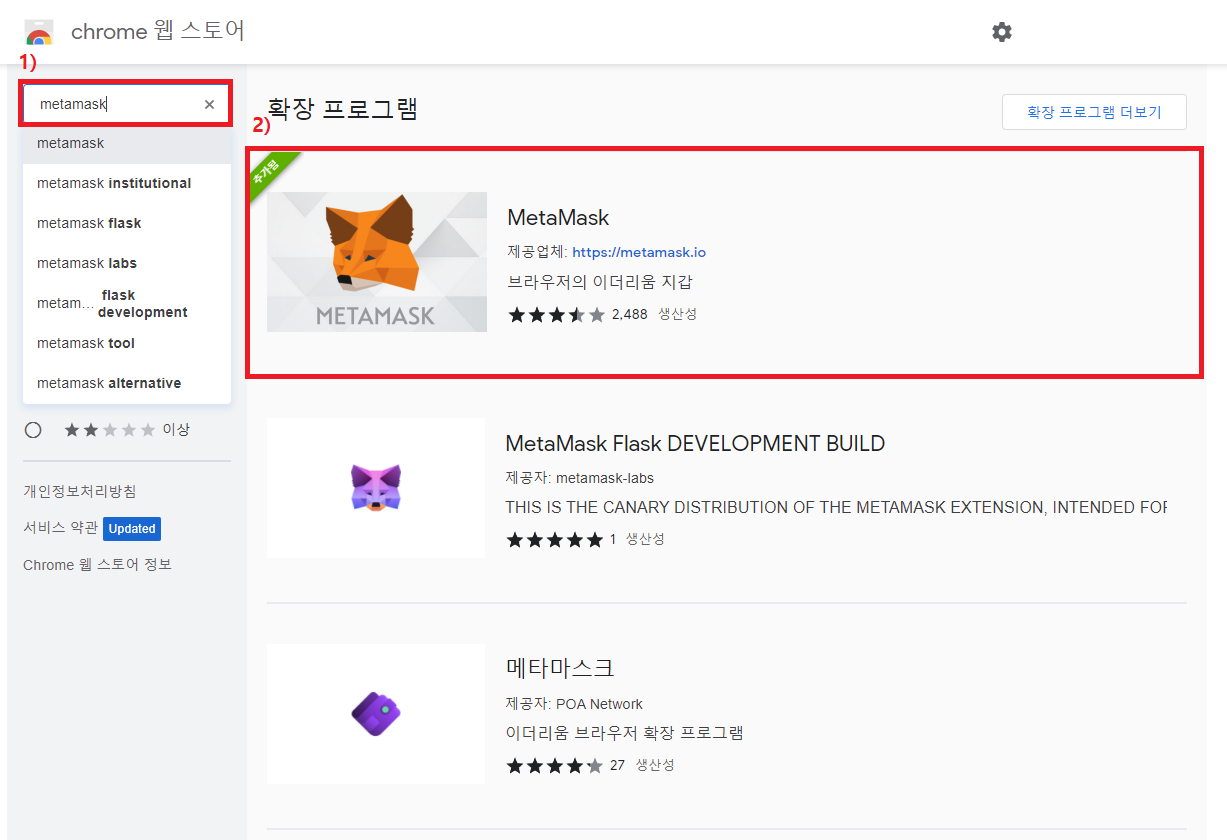Open the 메타마스크 POA Network icon

(x=376, y=714)
